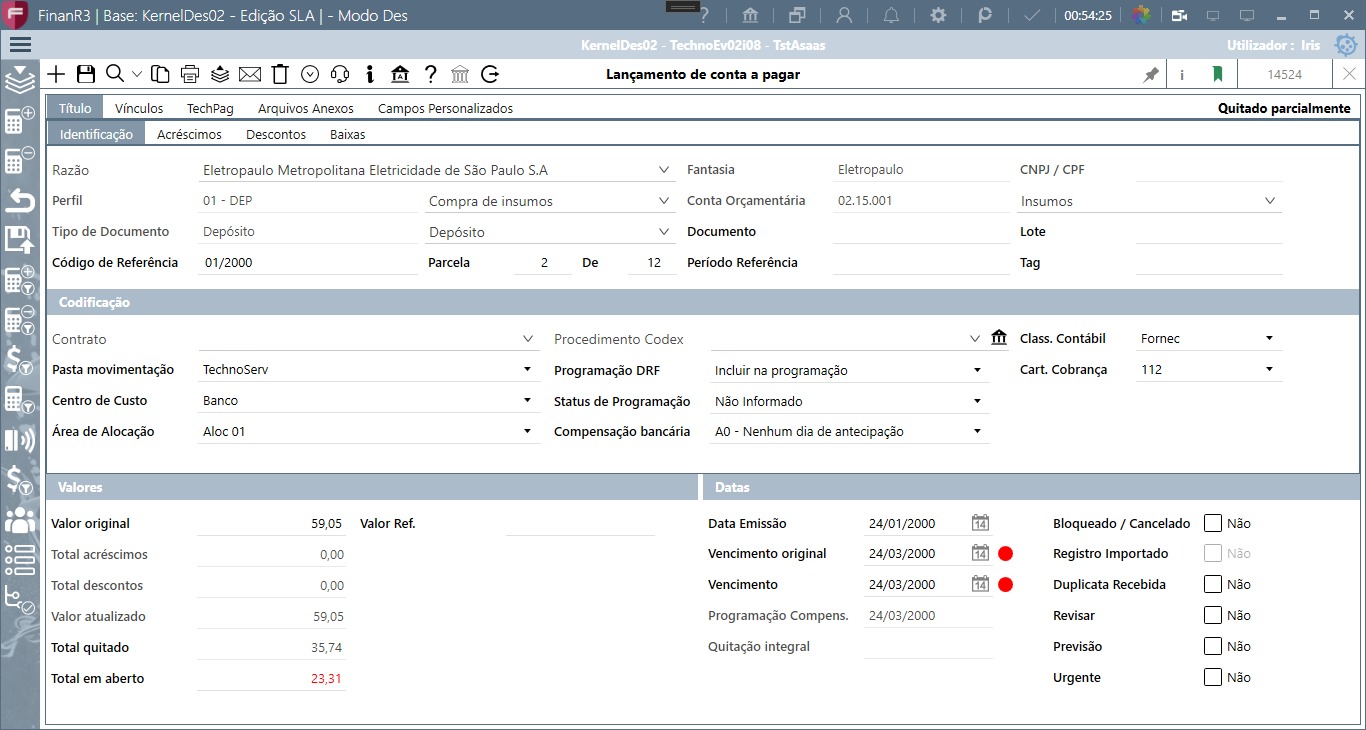
Task: Check the Revisar checkbox
Action: pyautogui.click(x=1213, y=615)
